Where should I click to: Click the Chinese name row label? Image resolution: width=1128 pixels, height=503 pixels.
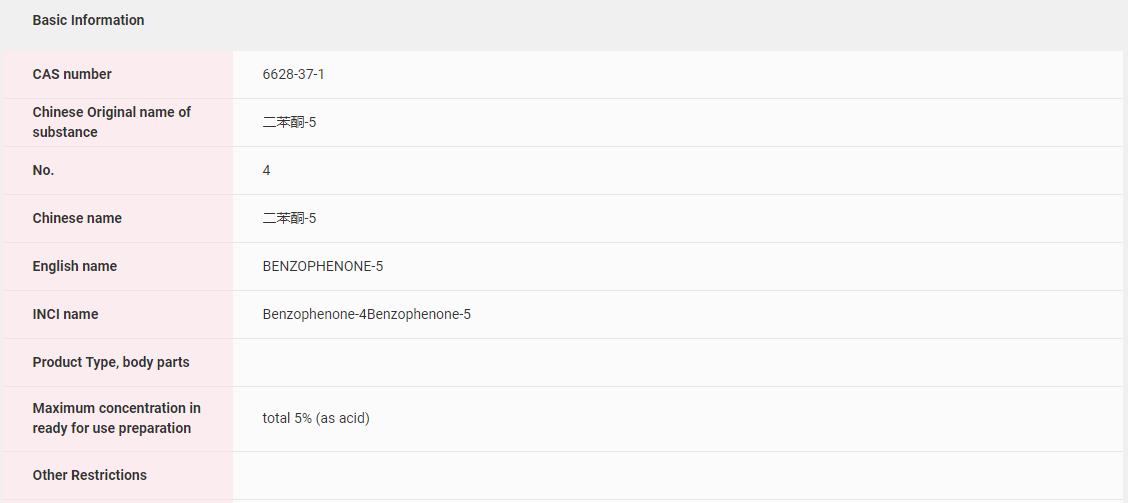tap(77, 218)
